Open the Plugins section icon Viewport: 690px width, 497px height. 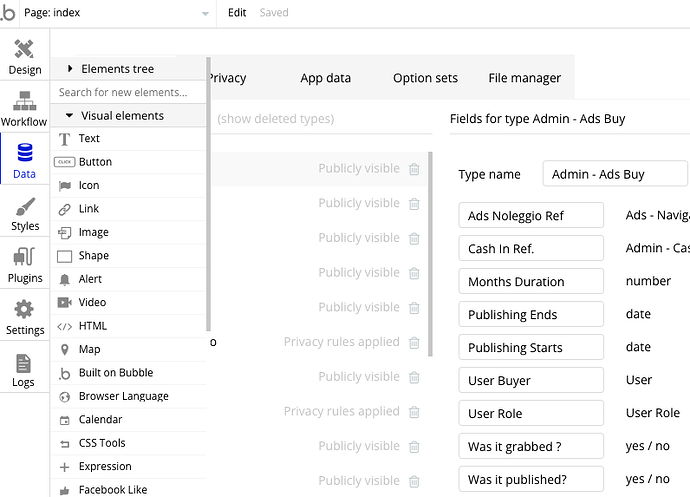point(25,258)
